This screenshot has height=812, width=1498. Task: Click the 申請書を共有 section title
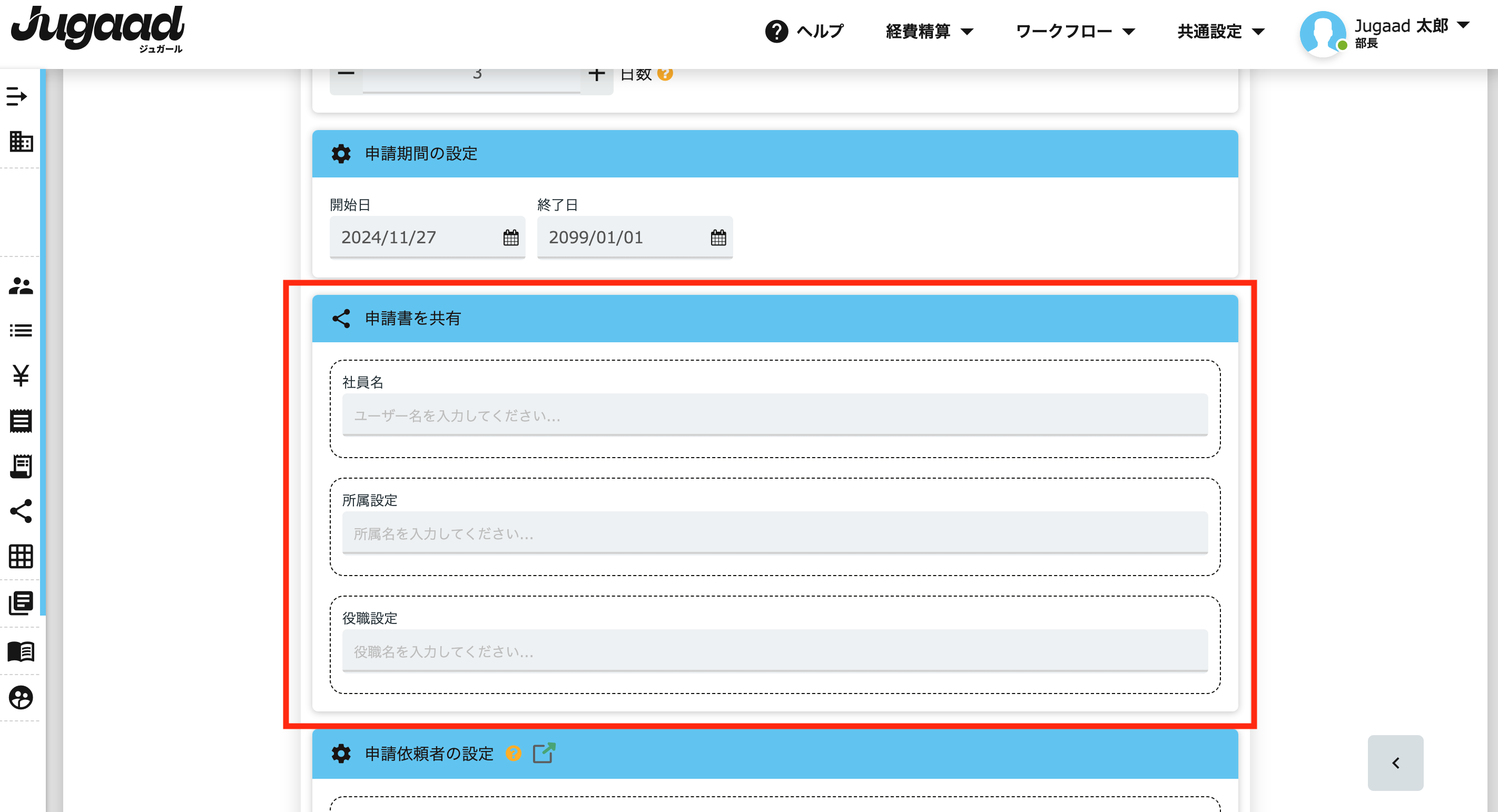(413, 319)
